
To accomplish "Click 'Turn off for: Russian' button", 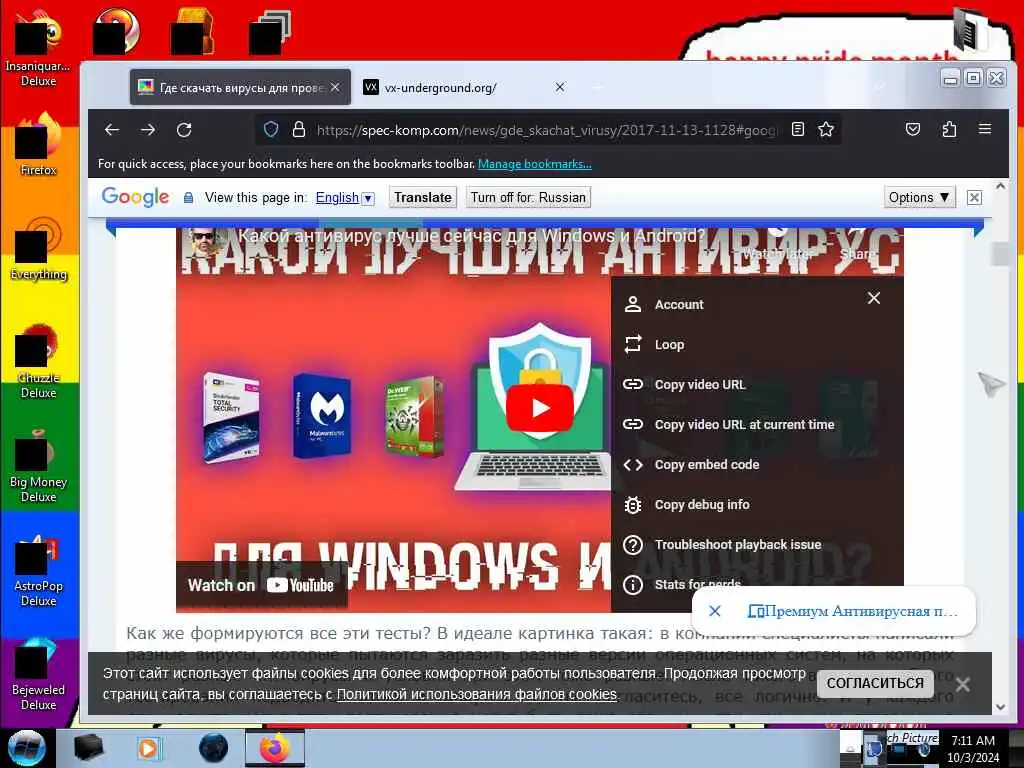I will pos(528,197).
